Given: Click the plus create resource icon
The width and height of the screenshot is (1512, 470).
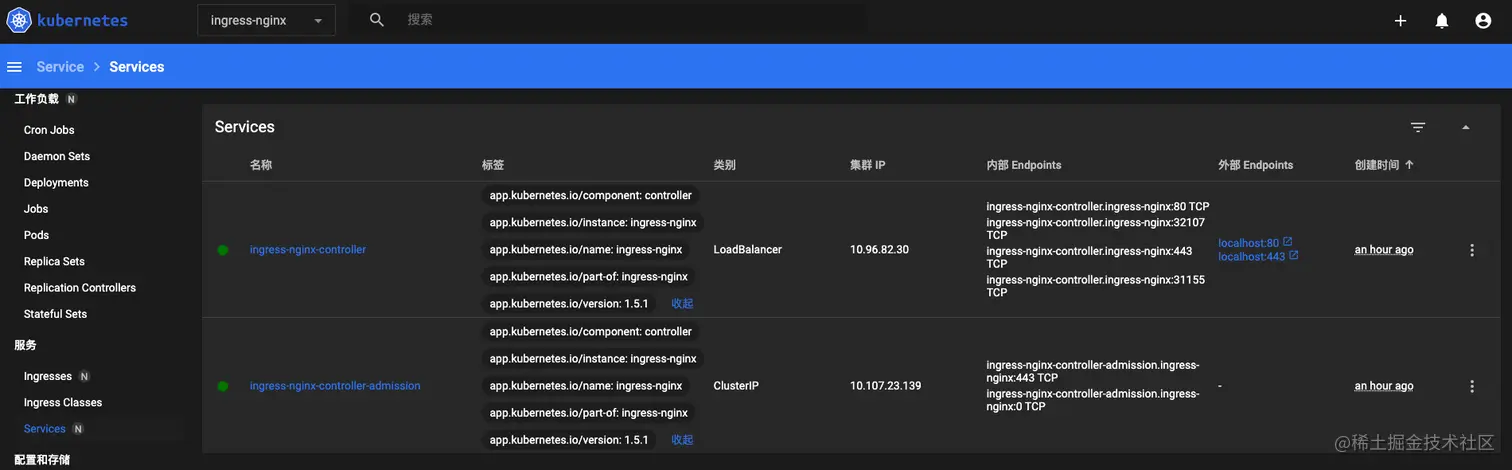Looking at the screenshot, I should [x=1401, y=21].
